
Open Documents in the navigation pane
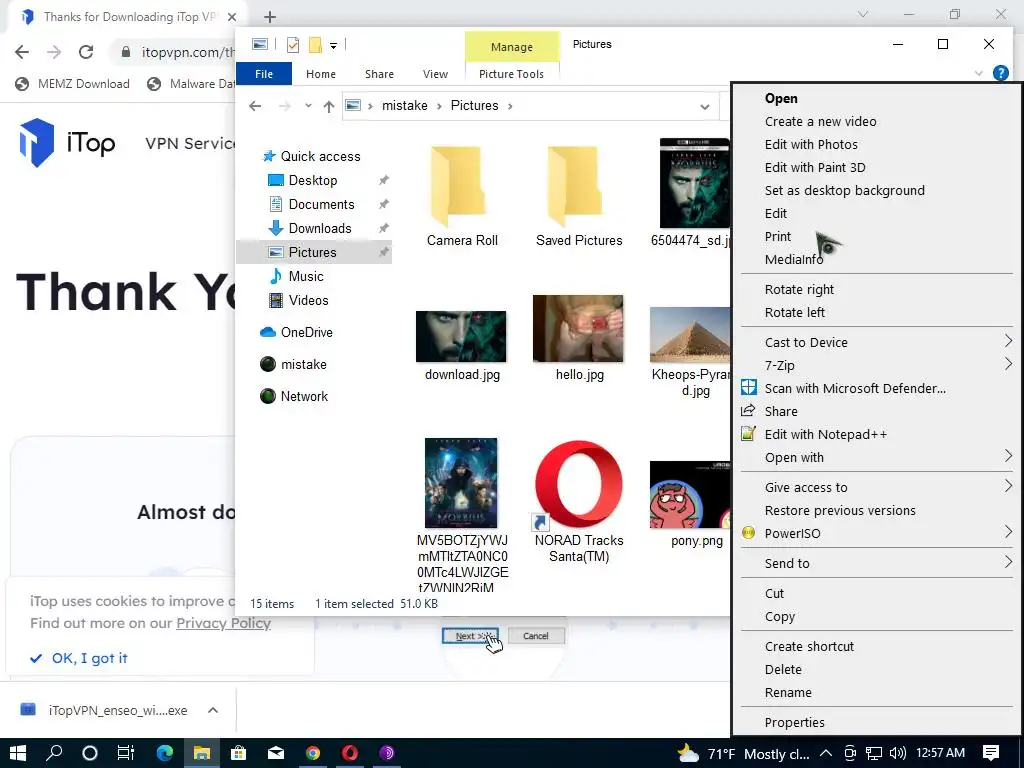[x=321, y=204]
